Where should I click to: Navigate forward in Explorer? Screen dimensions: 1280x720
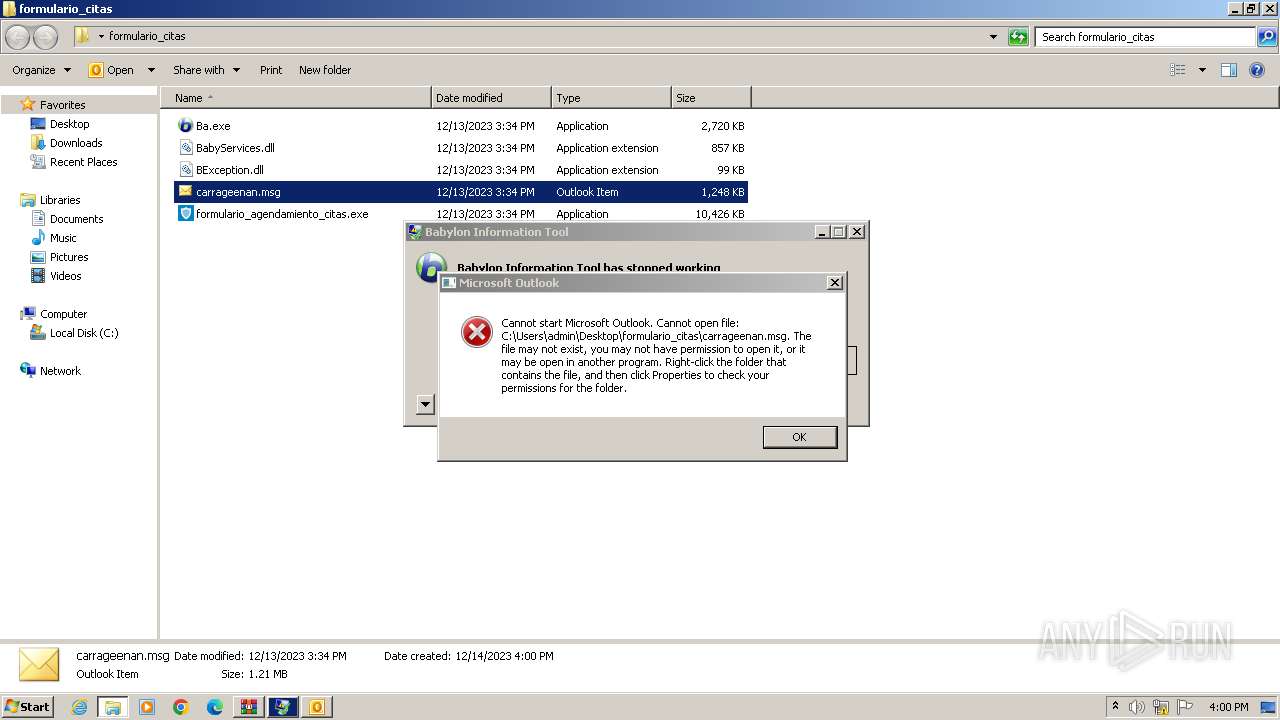[45, 37]
